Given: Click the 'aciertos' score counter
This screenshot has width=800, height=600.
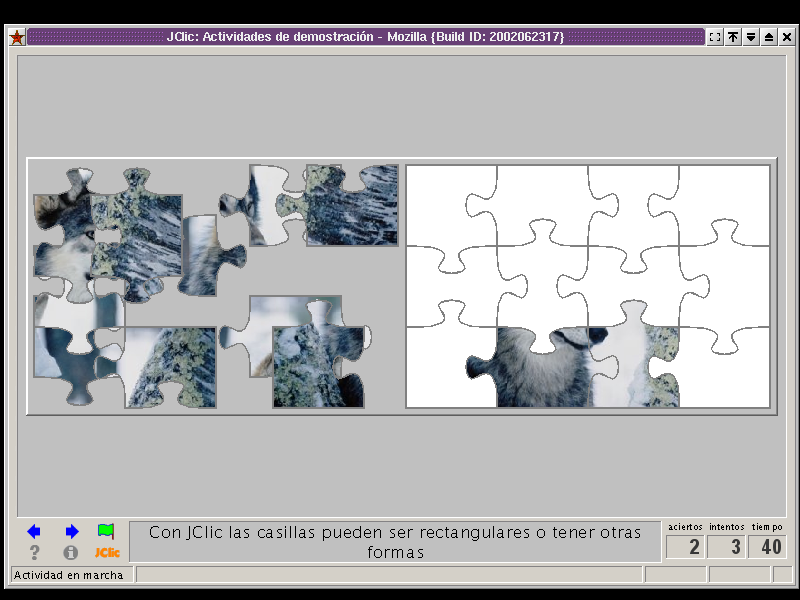Looking at the screenshot, I should tap(685, 547).
